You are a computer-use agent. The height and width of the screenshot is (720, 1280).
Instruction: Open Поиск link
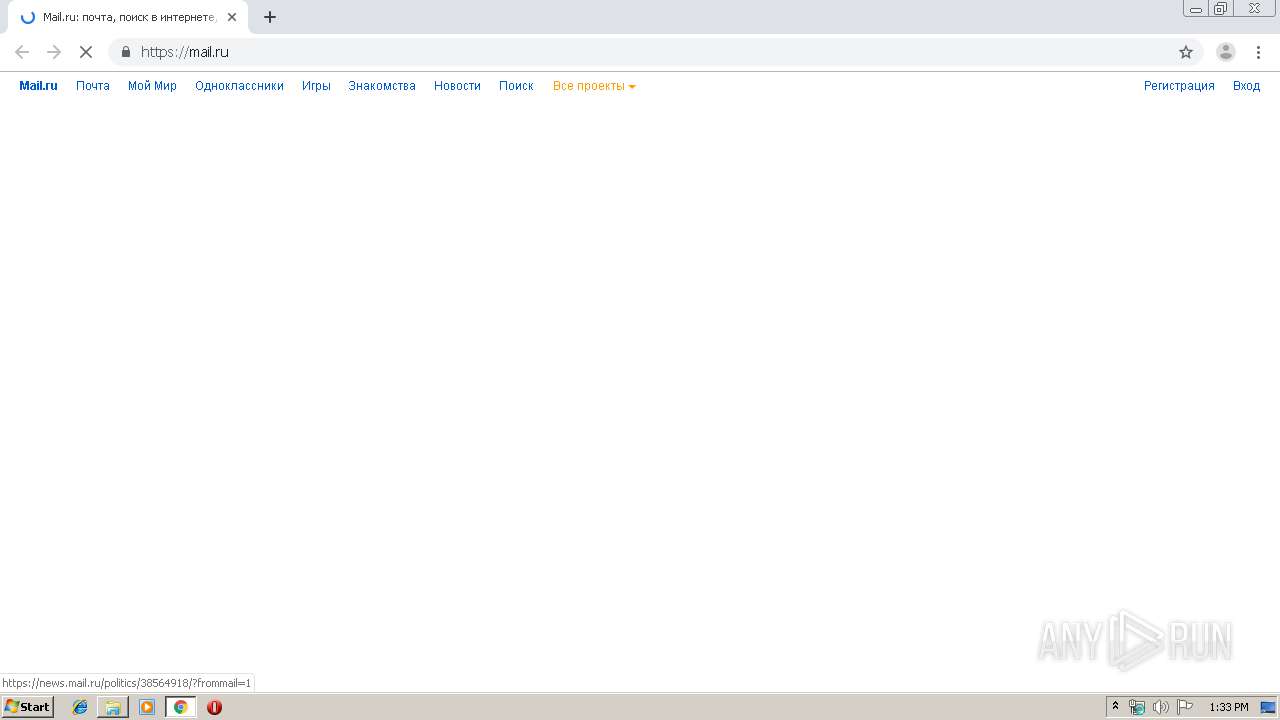pos(516,86)
